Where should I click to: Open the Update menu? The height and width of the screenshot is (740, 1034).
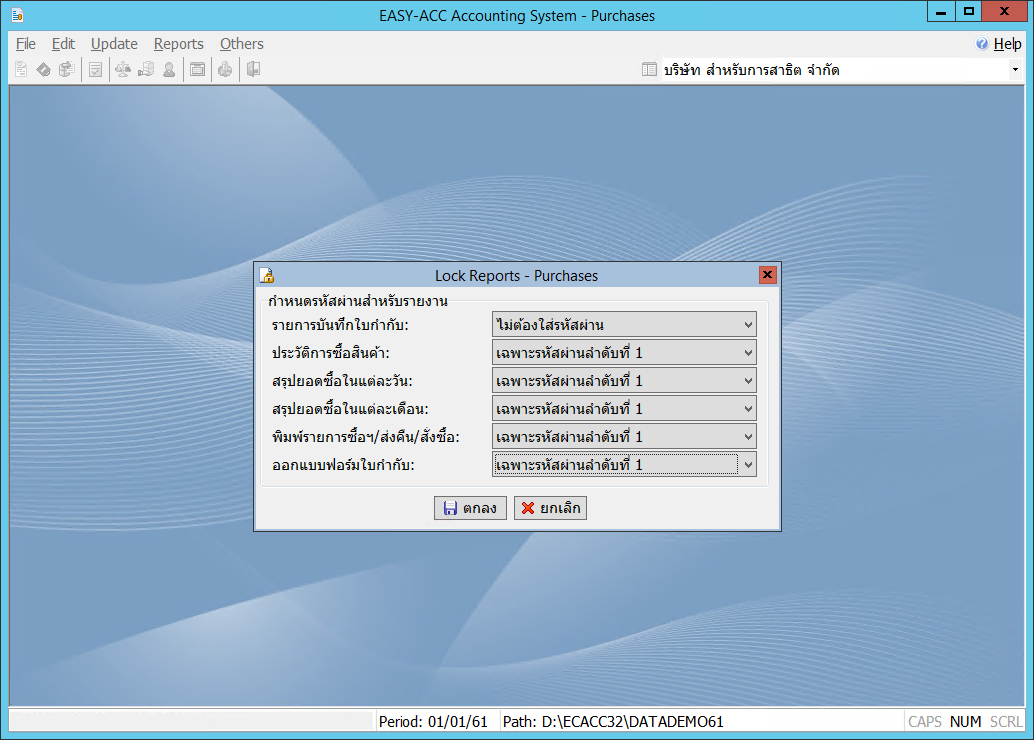point(114,44)
